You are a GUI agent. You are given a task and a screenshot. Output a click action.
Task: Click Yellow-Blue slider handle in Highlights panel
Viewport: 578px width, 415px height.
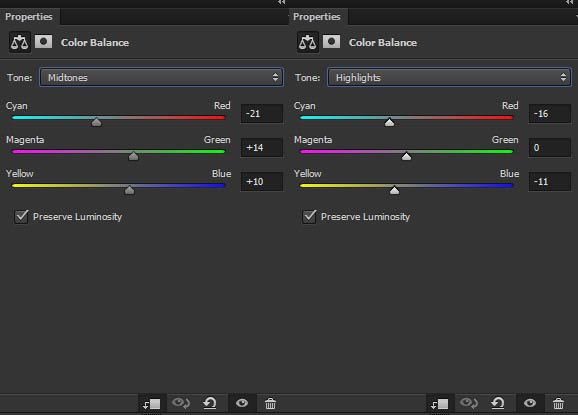tap(394, 190)
